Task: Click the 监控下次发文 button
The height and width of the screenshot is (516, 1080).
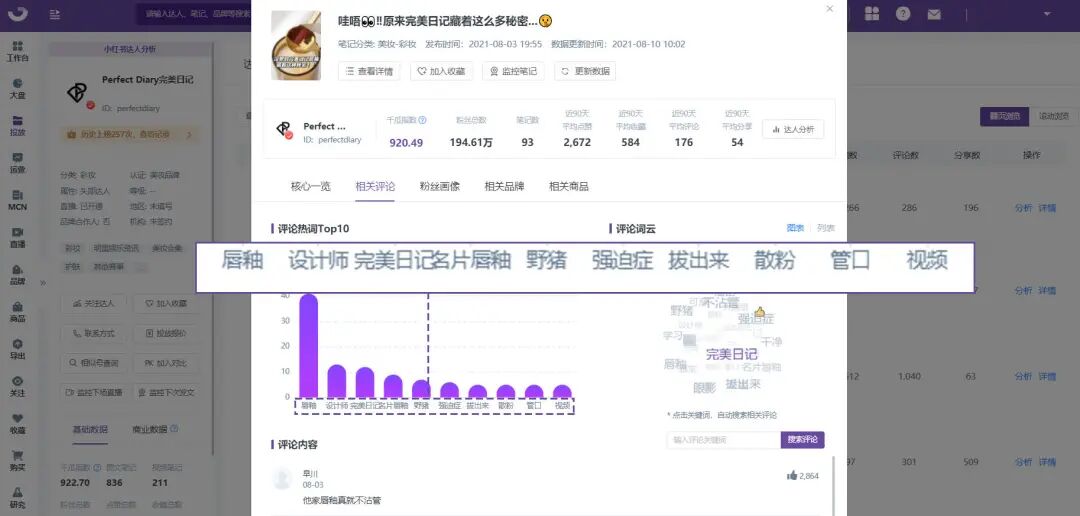Action: [166, 393]
